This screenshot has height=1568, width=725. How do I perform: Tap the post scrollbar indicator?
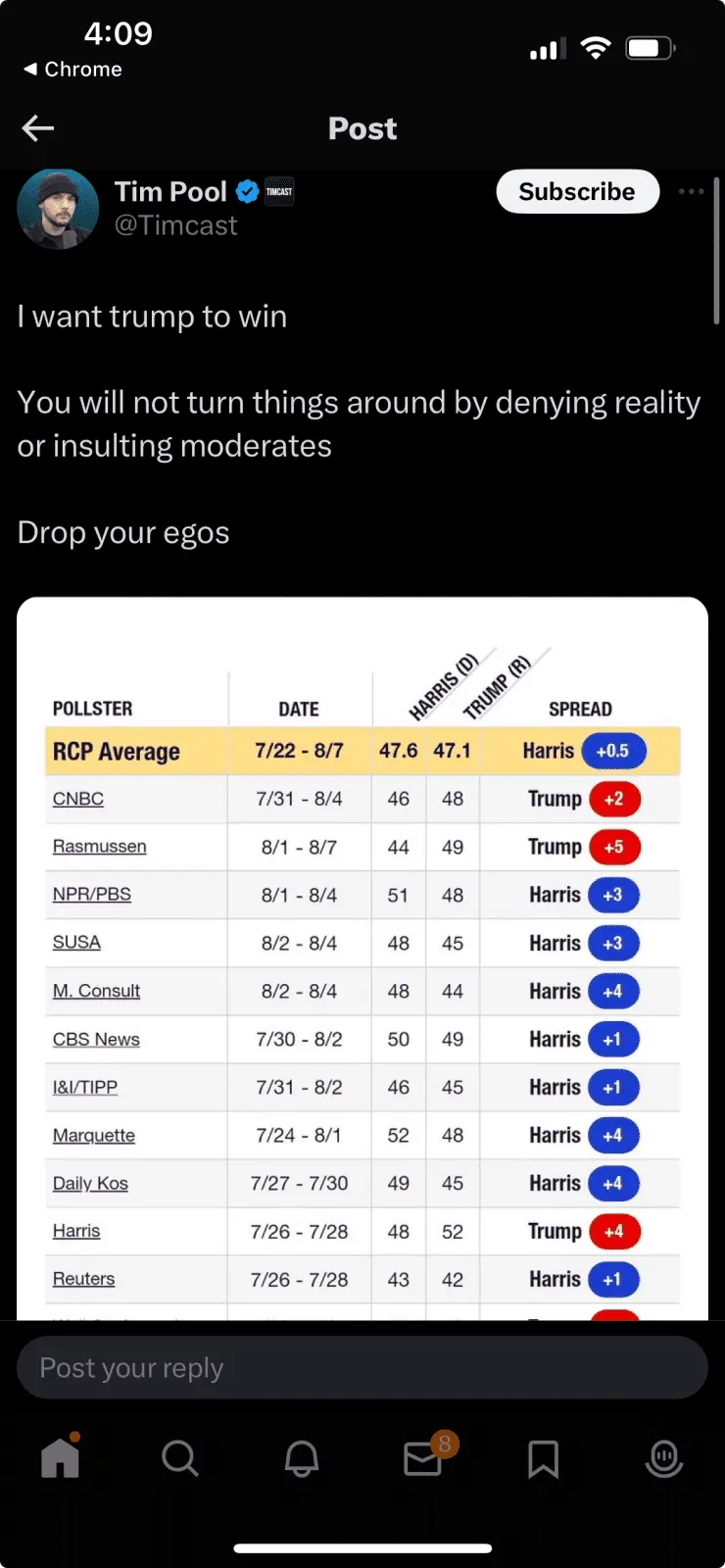[x=717, y=251]
